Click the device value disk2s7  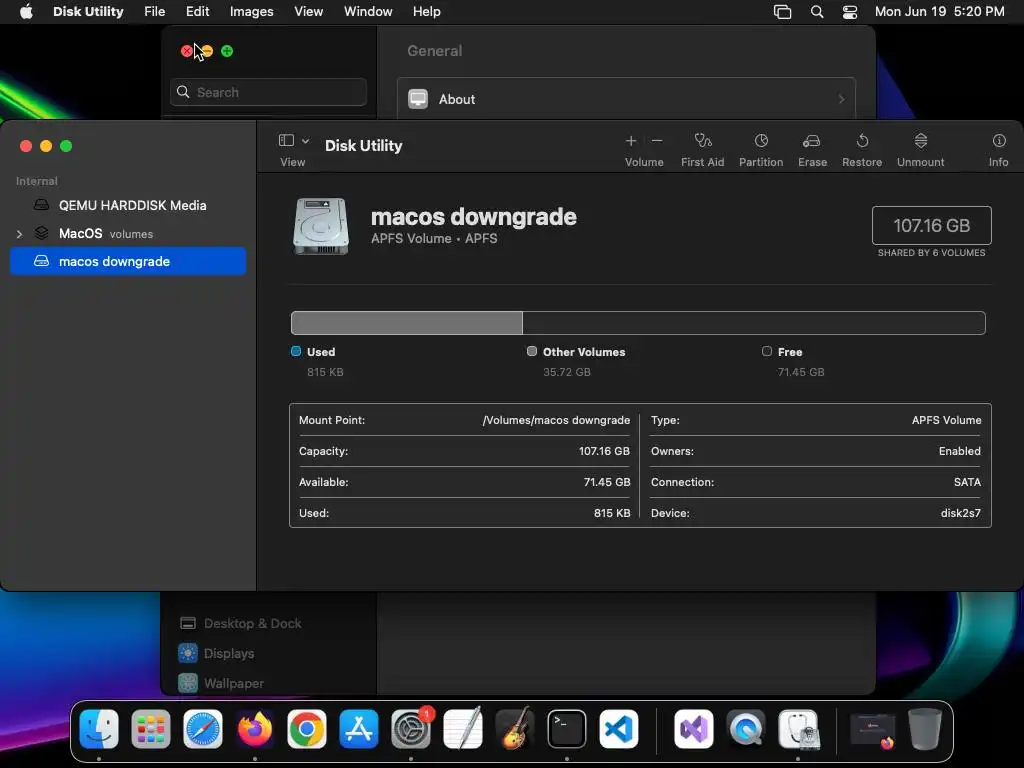(x=961, y=513)
